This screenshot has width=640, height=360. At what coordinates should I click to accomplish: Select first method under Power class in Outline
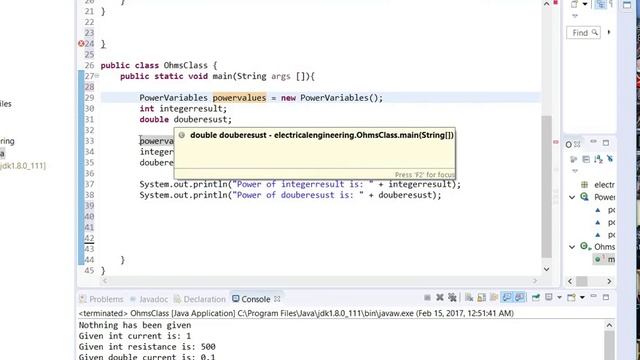(x=605, y=210)
